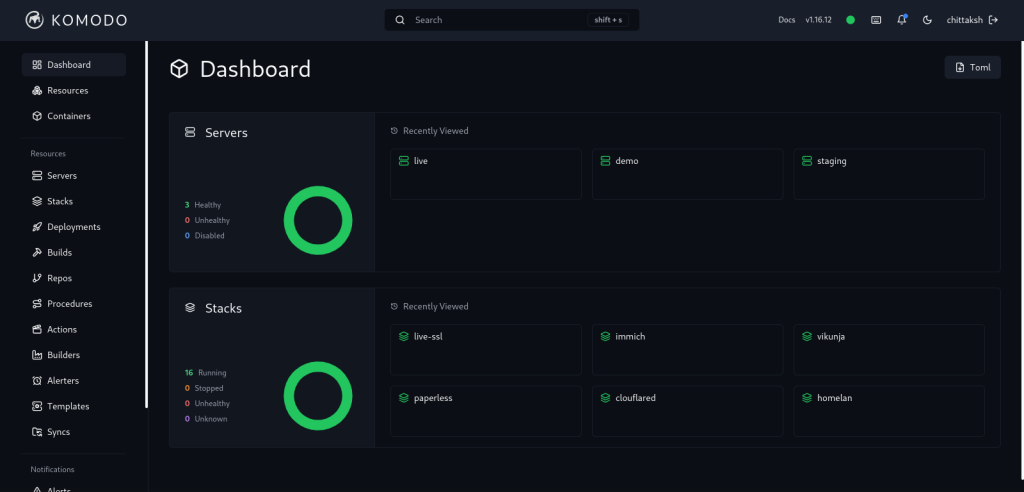This screenshot has width=1024, height=492.
Task: Click the sidebar vertical scrollbar
Action: [147, 224]
